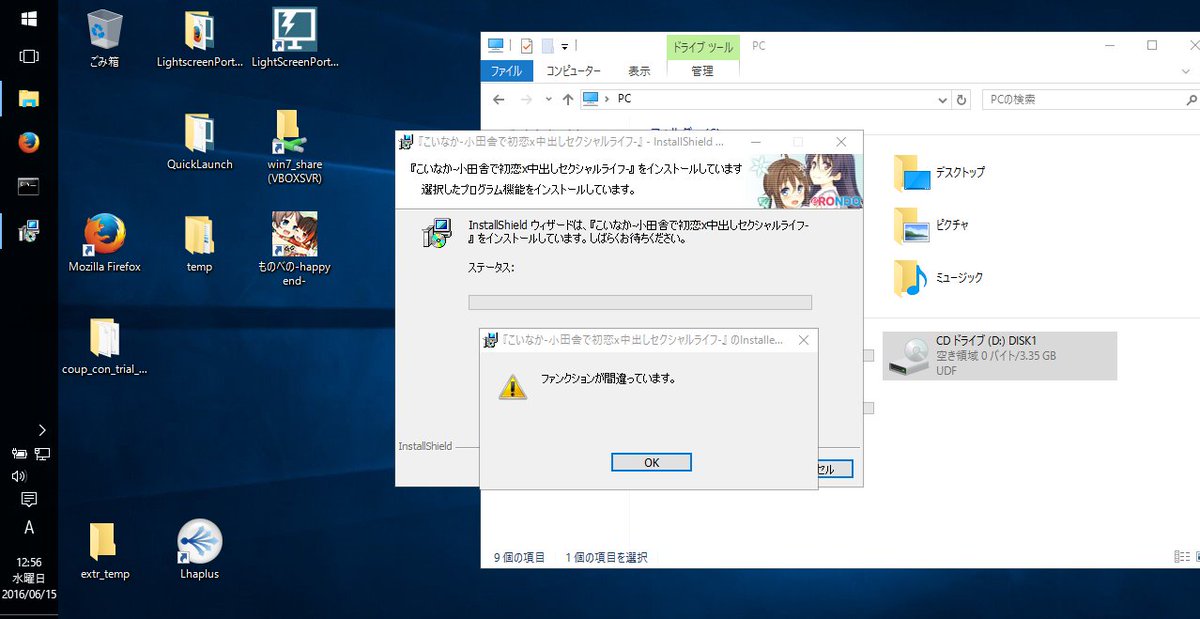The height and width of the screenshot is (619, 1200).
Task: Select CD ドライブ (D:) DISK1
Action: [x=1000, y=356]
